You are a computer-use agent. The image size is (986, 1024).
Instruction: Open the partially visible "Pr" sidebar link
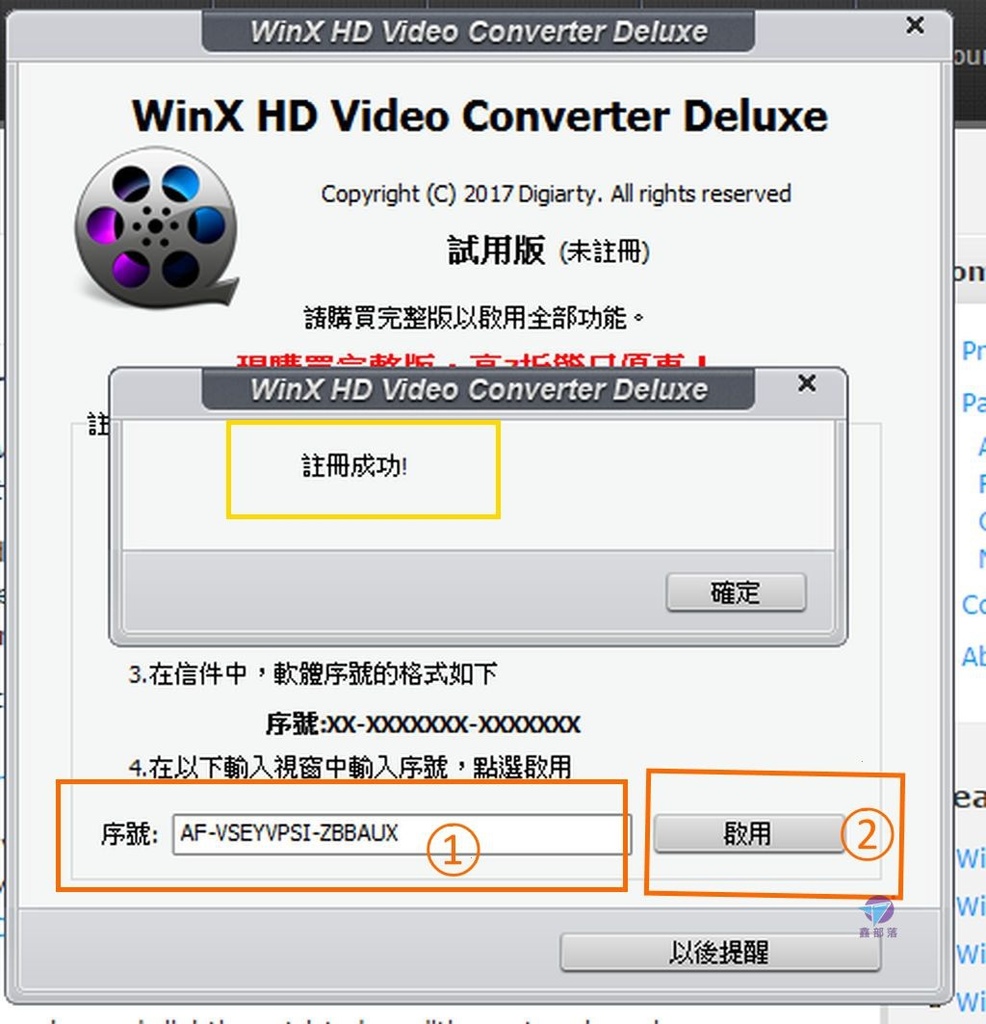pyautogui.click(x=973, y=351)
